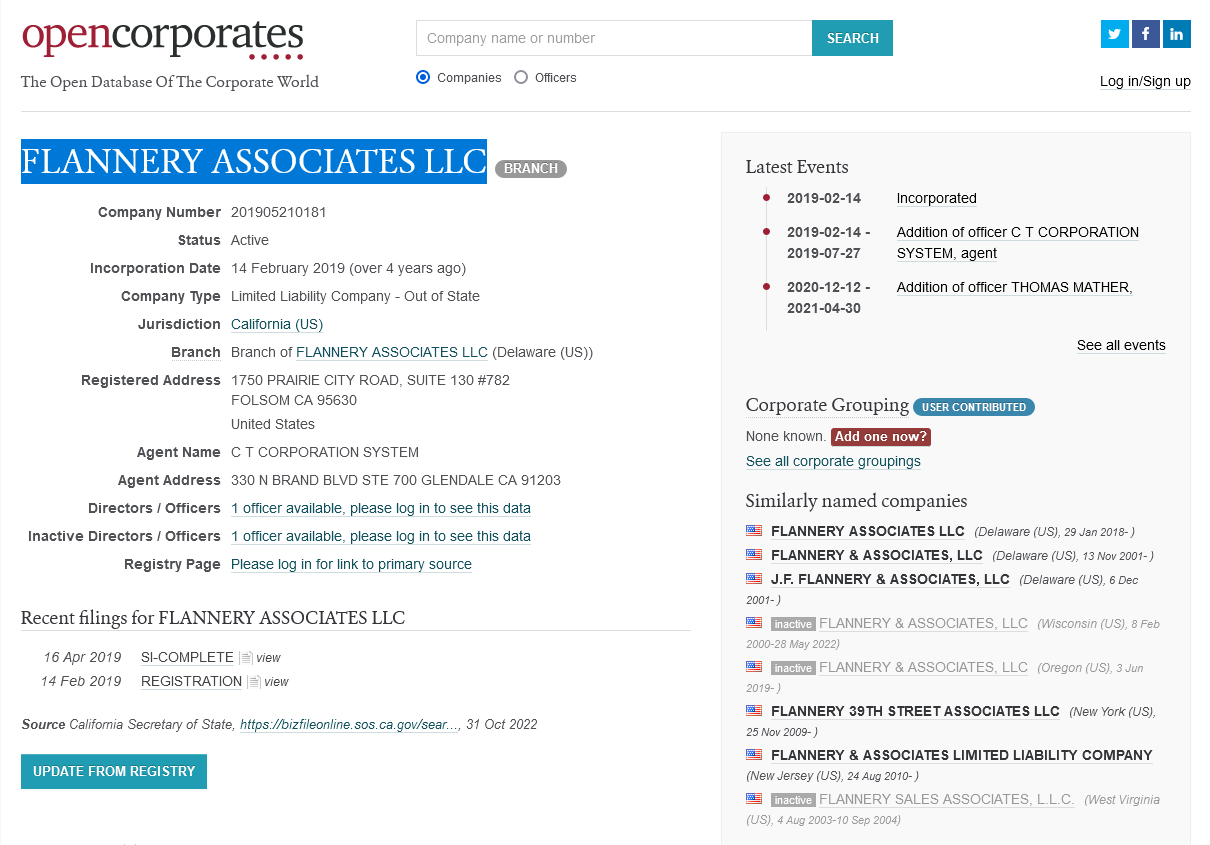The height and width of the screenshot is (845, 1210).
Task: Click the SEARCH button
Action: tap(853, 38)
